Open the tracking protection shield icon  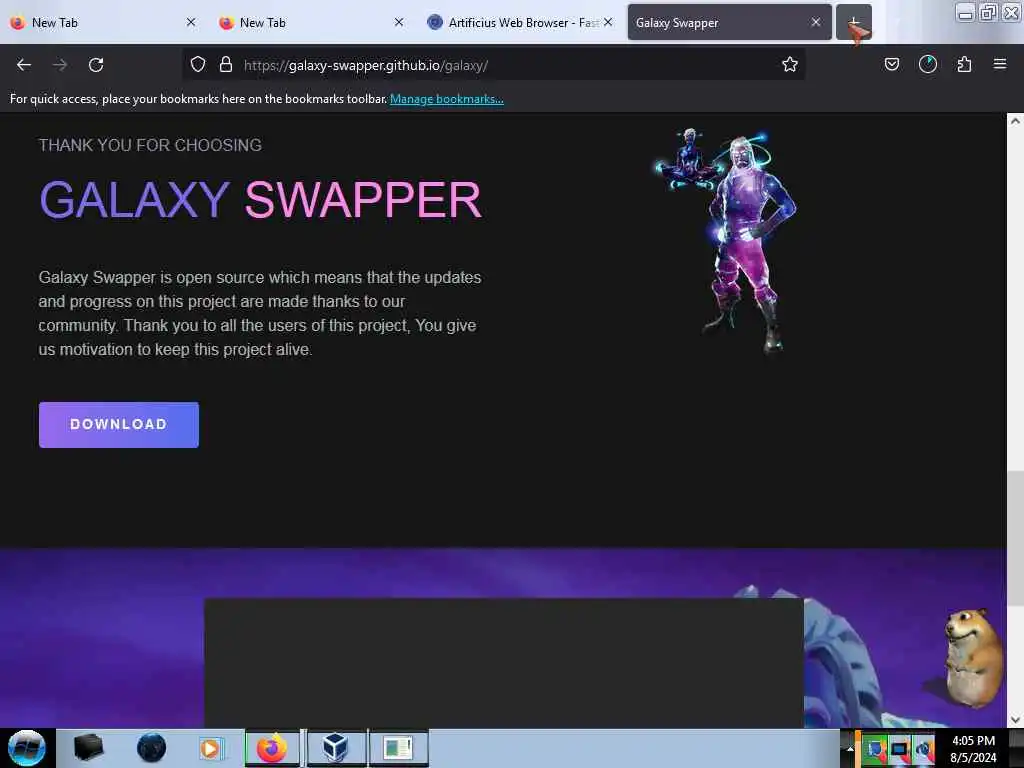(x=198, y=64)
